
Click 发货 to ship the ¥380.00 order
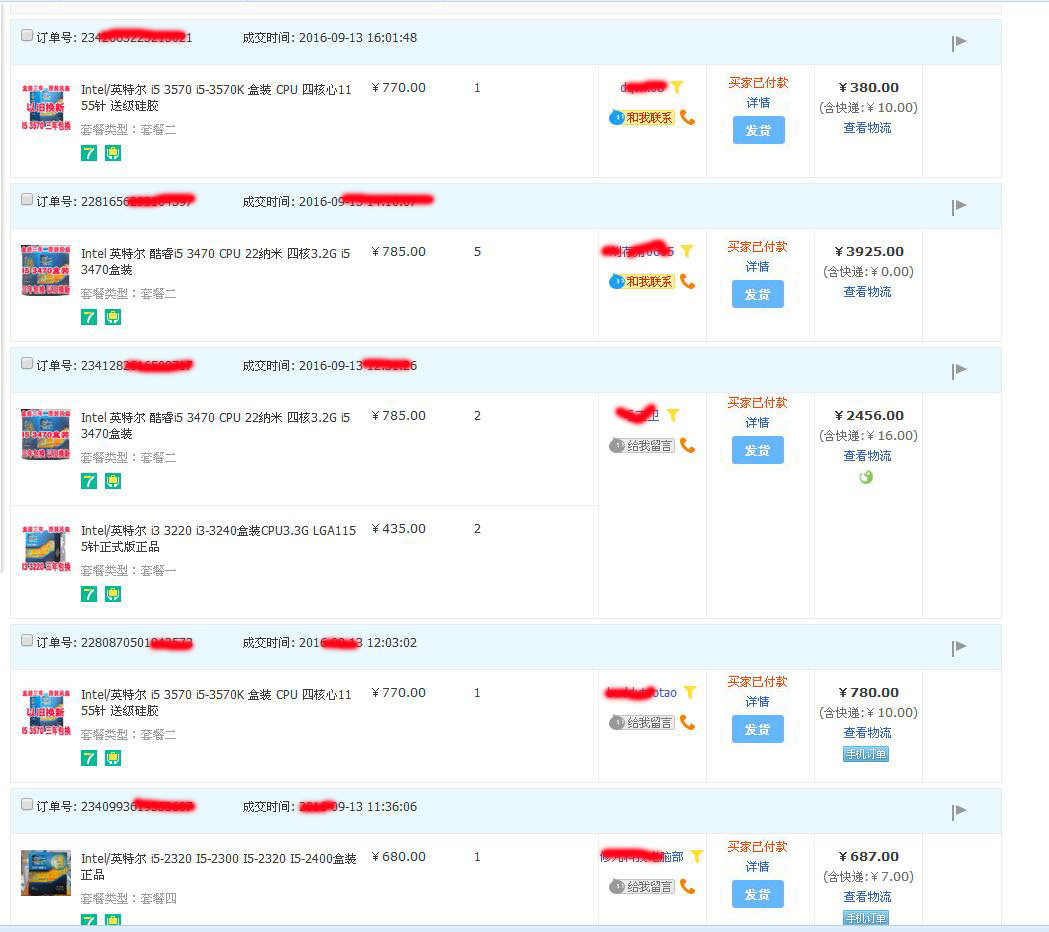(758, 130)
